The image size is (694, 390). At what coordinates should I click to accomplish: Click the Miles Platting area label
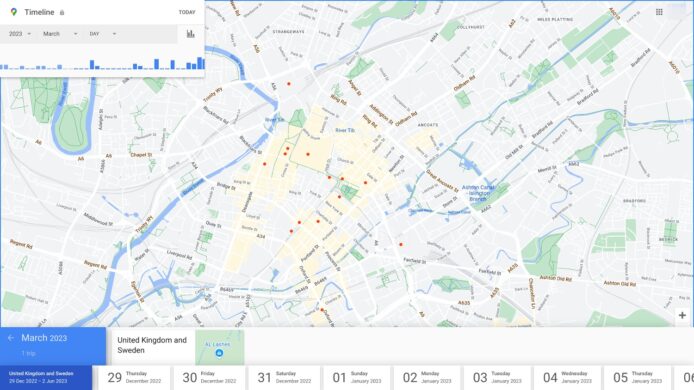[555, 19]
